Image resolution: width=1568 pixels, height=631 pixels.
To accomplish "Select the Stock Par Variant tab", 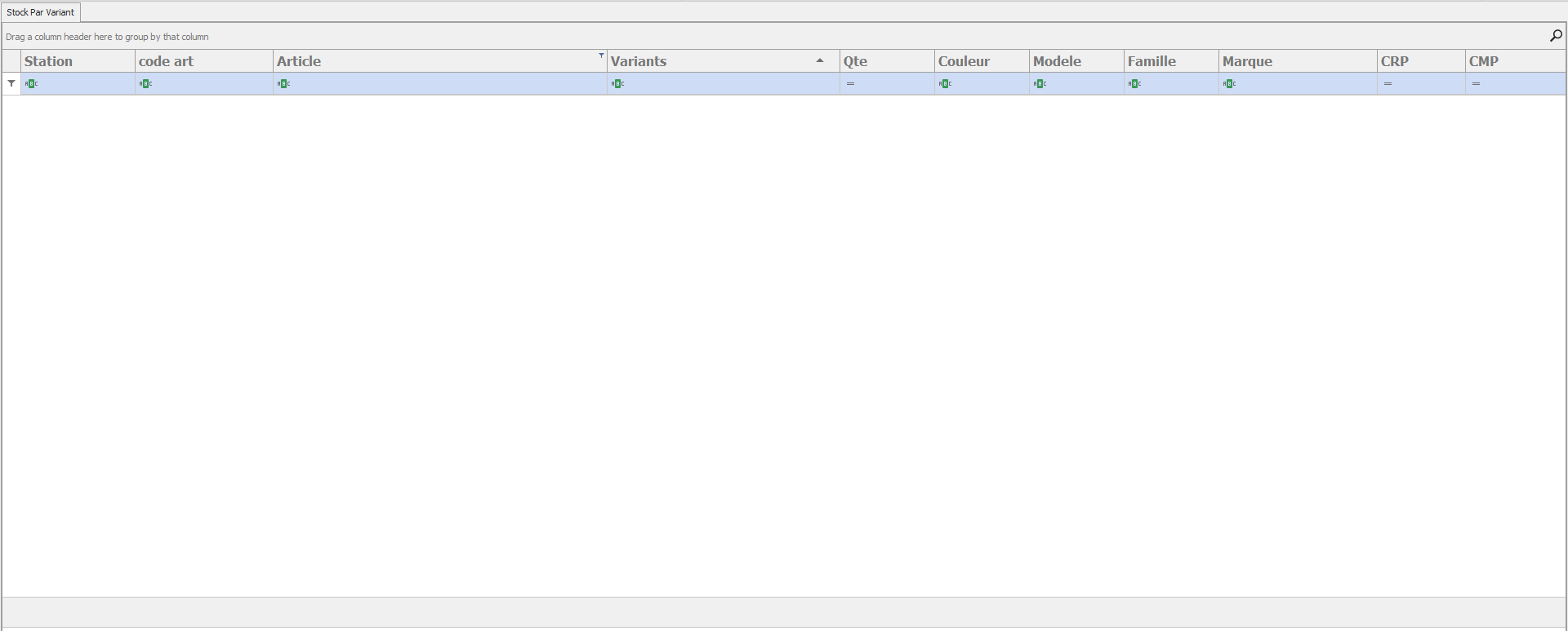I will pos(41,12).
